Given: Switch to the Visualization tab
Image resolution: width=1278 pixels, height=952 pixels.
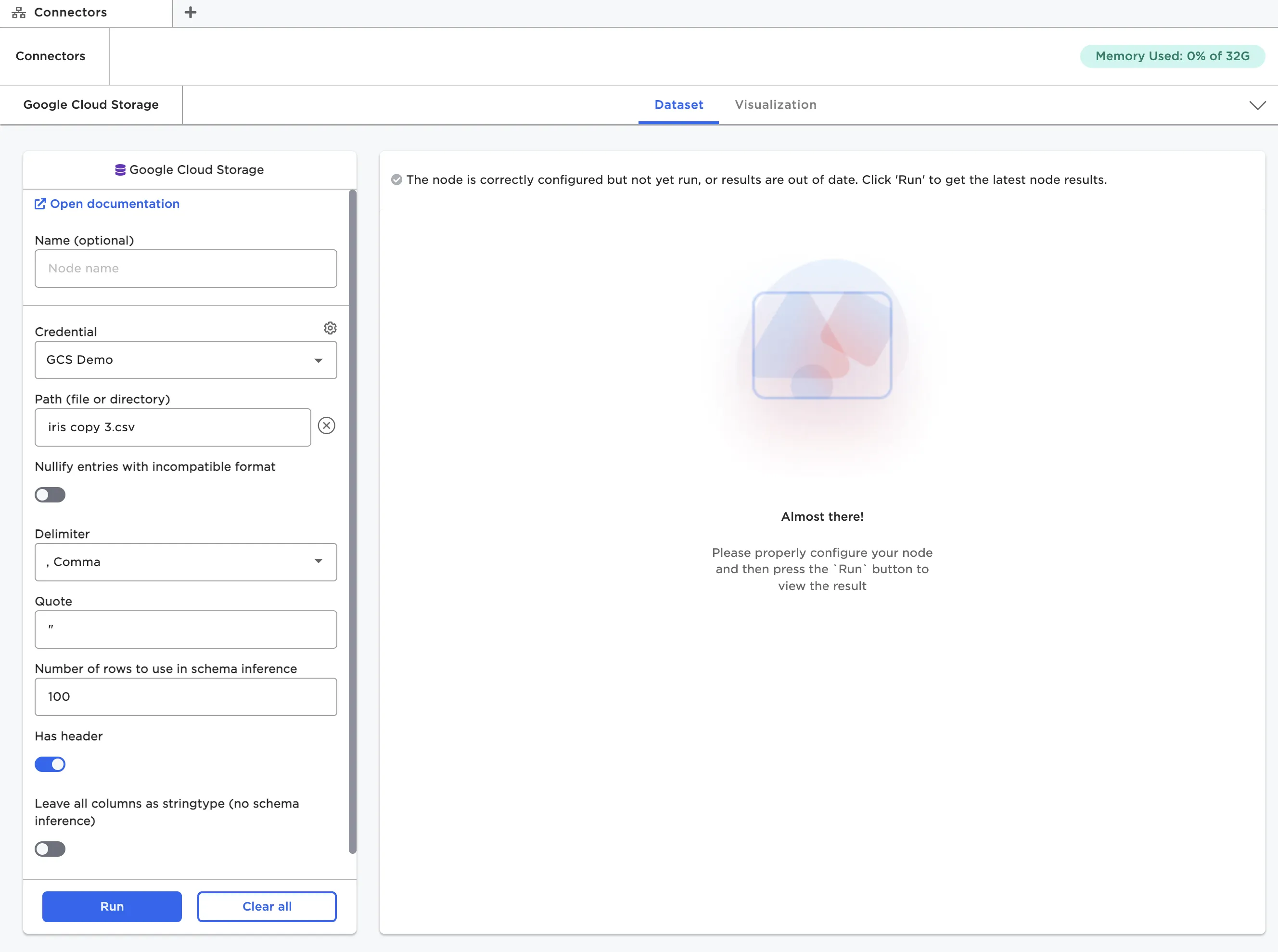Looking at the screenshot, I should (775, 105).
